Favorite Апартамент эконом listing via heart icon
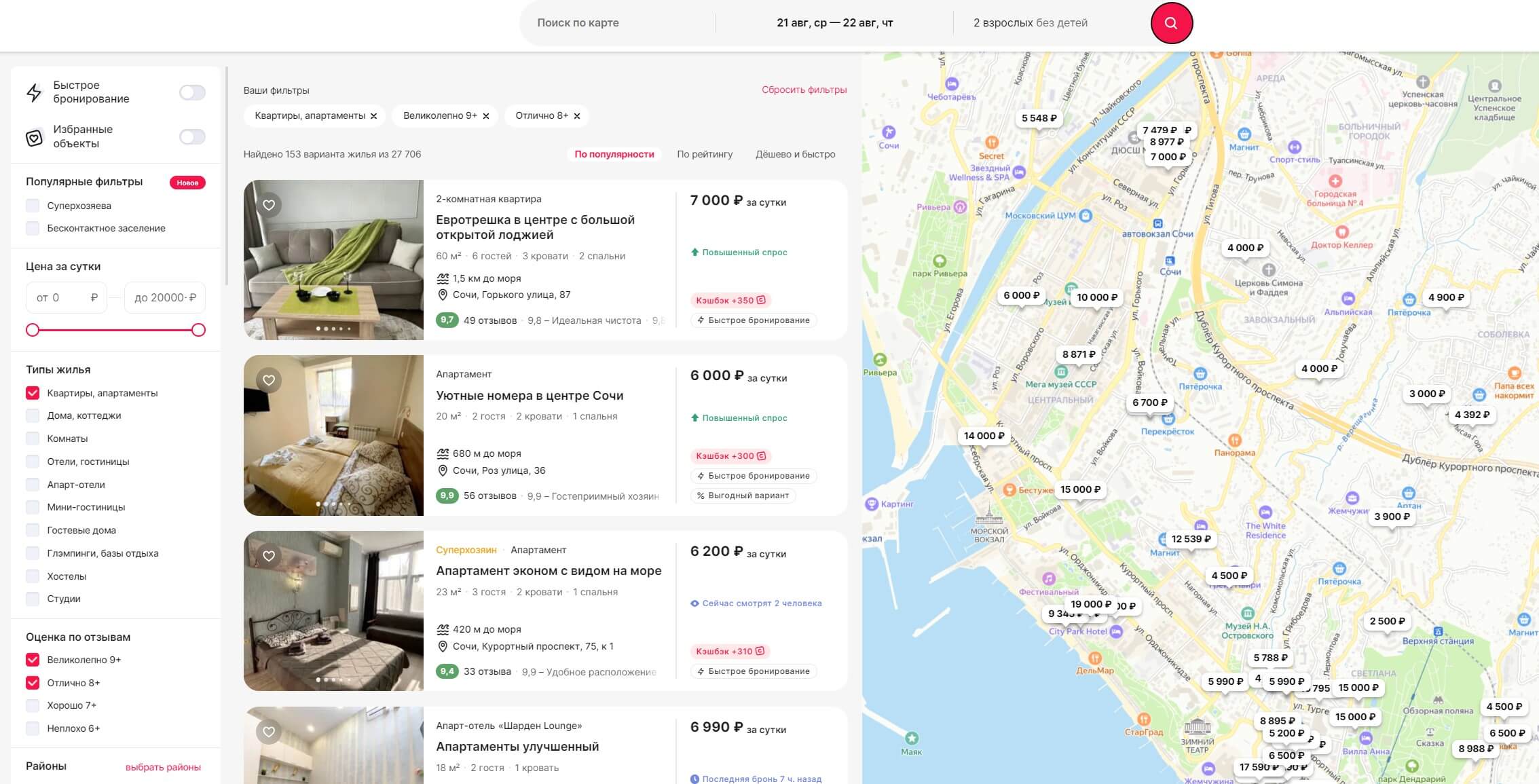 [269, 556]
